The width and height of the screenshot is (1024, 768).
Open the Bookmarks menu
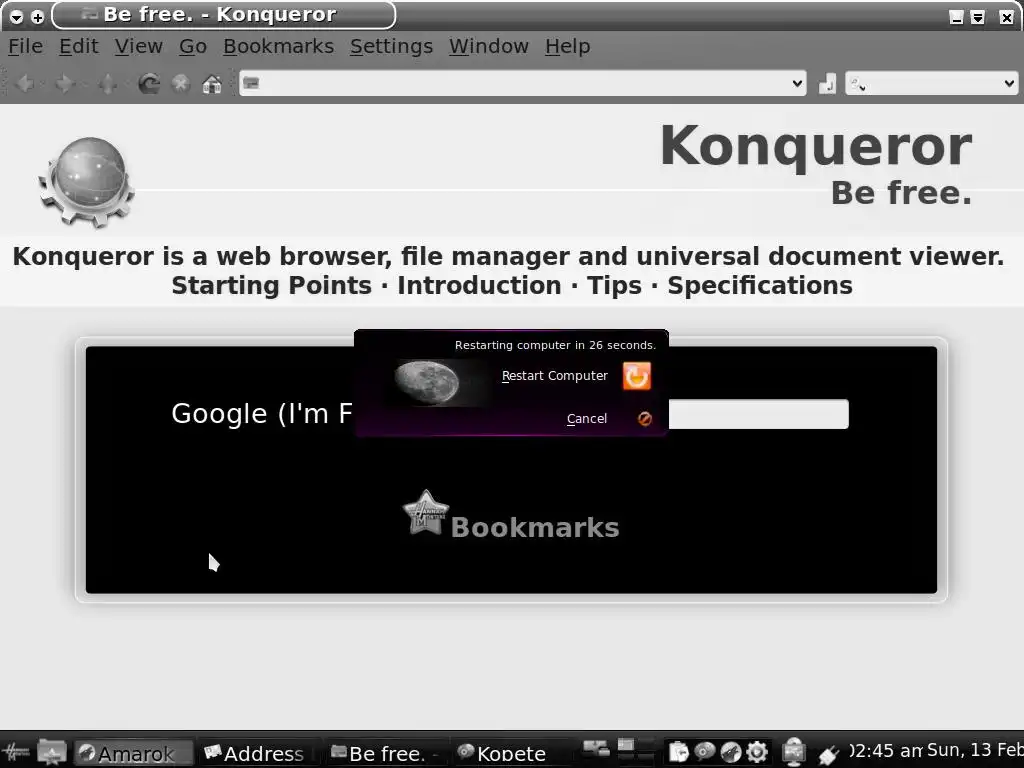(278, 46)
